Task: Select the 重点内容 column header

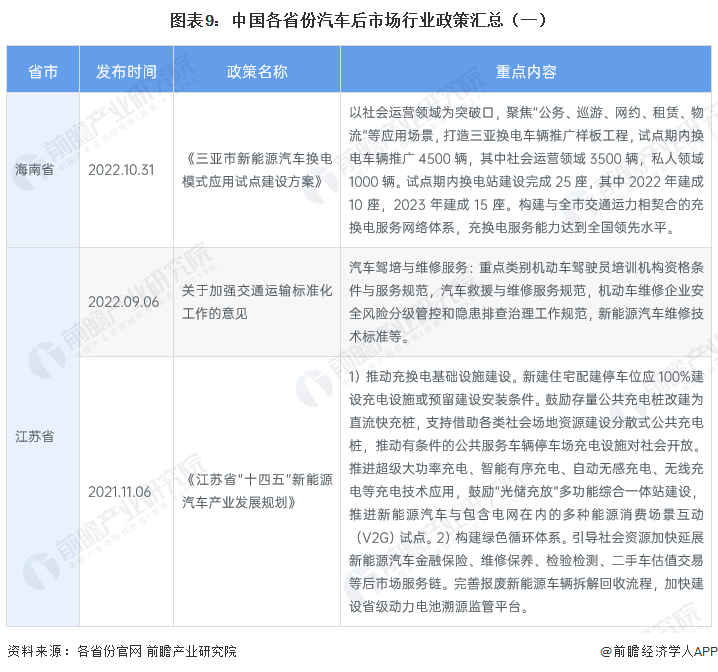Action: 526,71
